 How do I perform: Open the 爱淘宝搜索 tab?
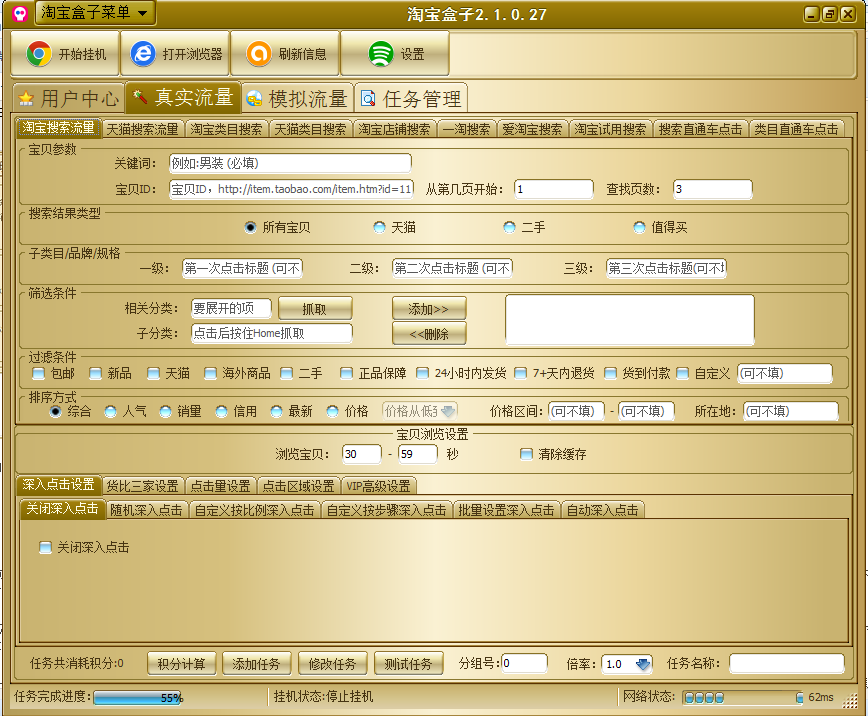(x=532, y=130)
